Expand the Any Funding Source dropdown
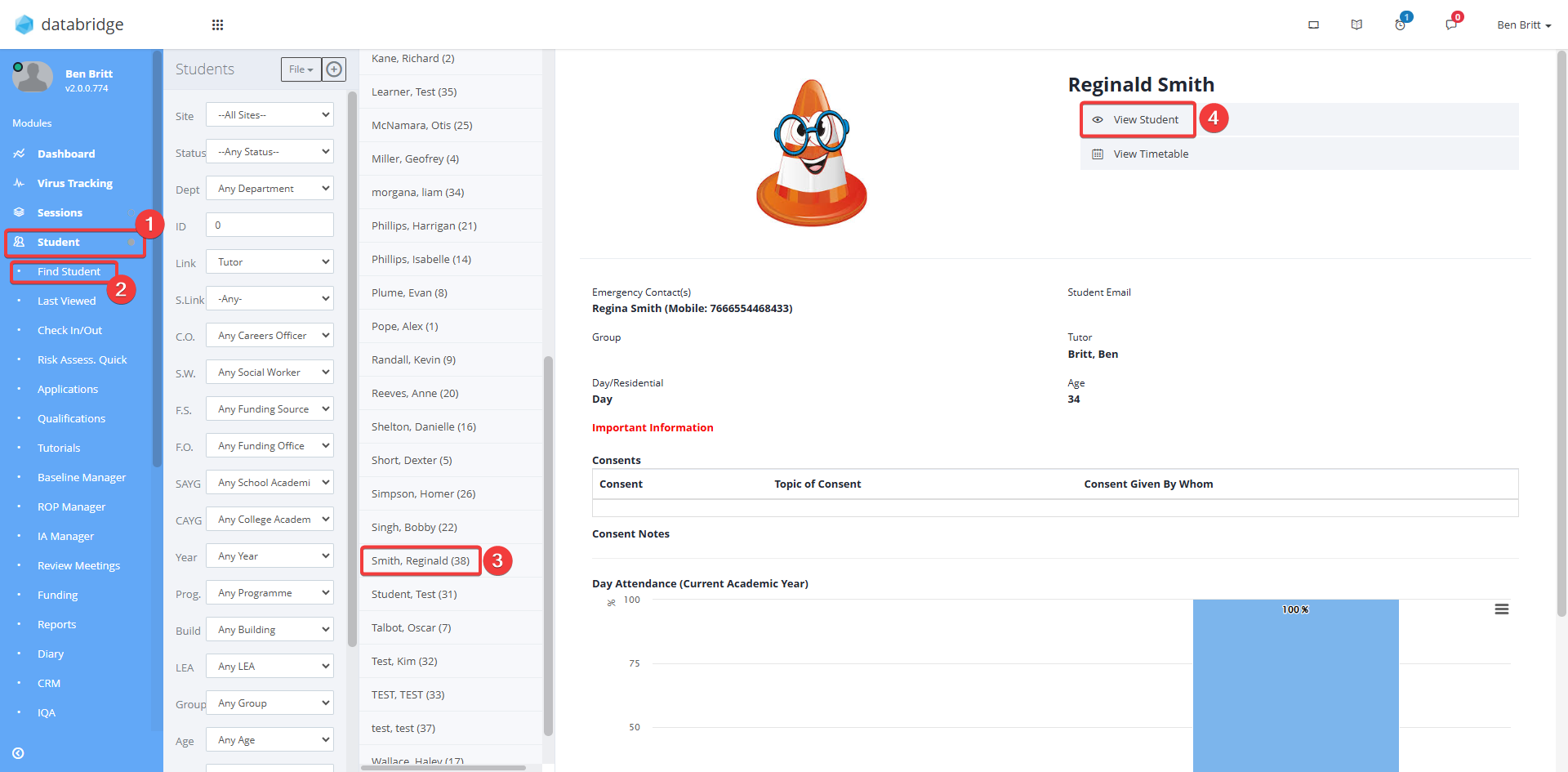The image size is (1568, 772). (x=269, y=409)
